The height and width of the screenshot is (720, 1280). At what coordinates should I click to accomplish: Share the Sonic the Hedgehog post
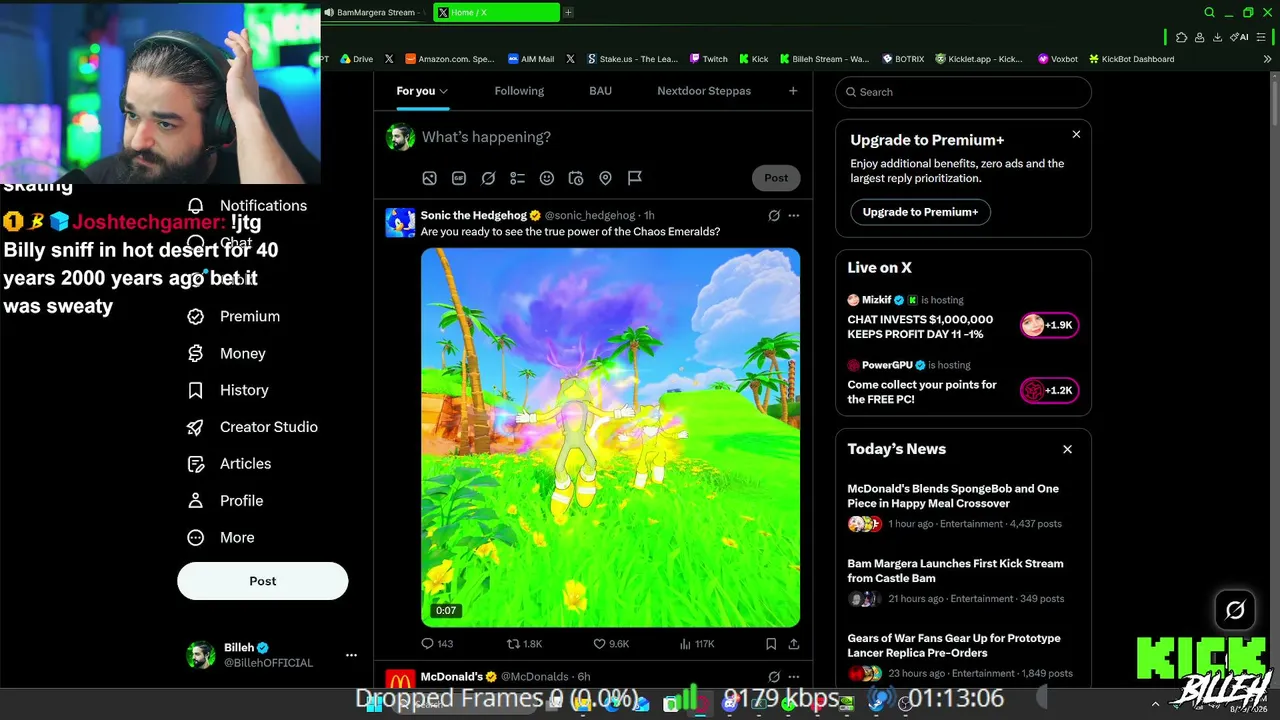[x=794, y=644]
